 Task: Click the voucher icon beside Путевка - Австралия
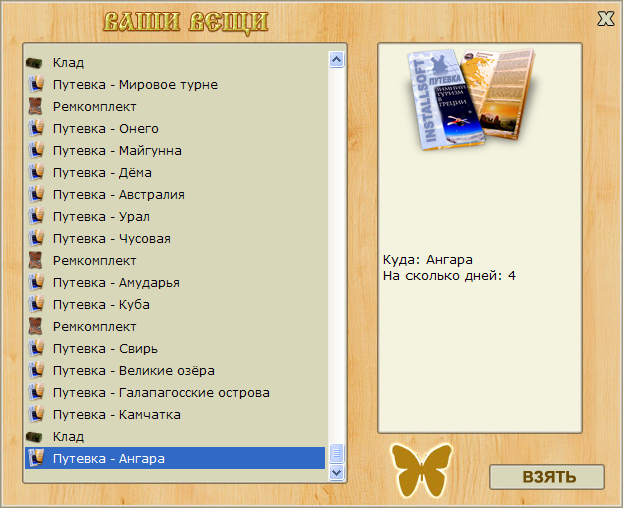tap(36, 194)
